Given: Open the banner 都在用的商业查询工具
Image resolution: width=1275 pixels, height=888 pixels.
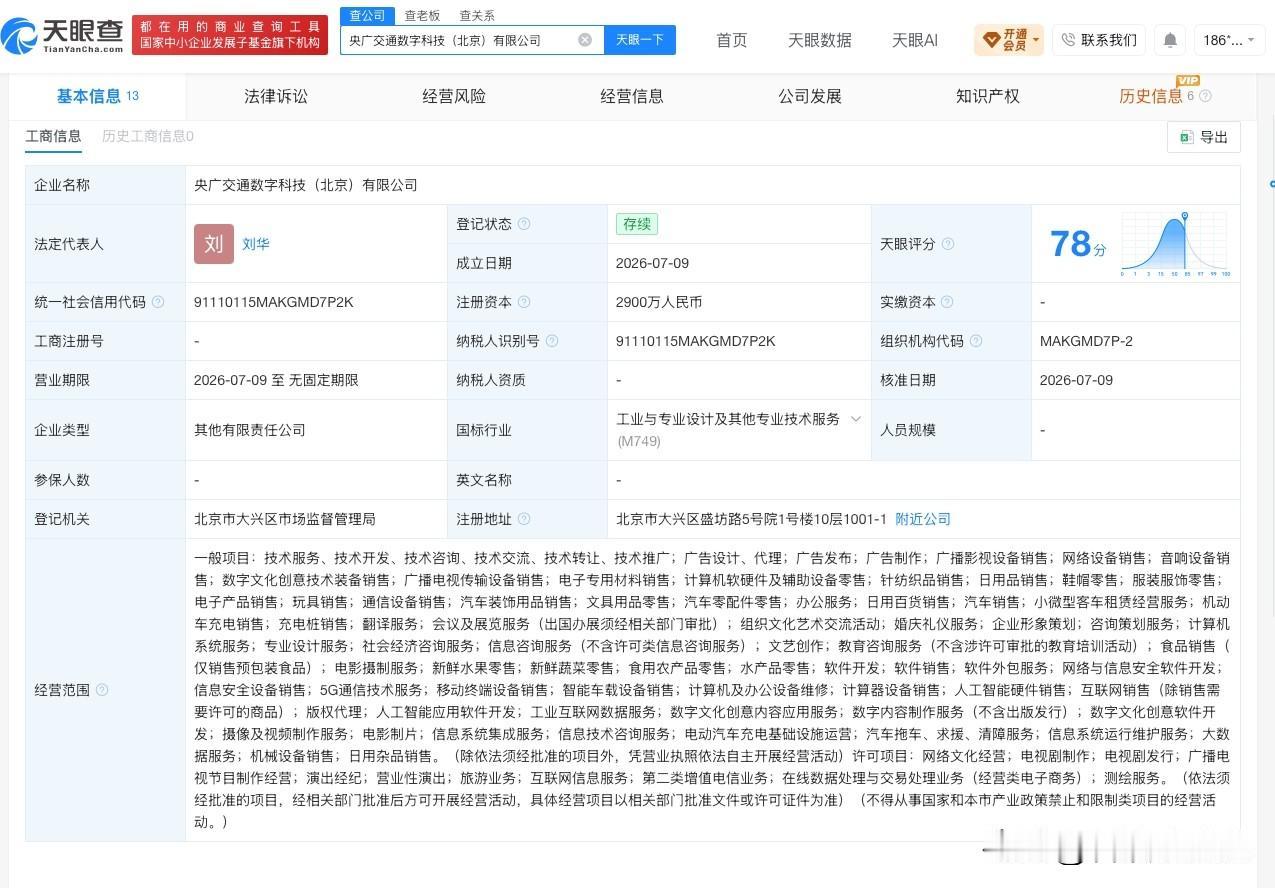Looking at the screenshot, I should [230, 35].
